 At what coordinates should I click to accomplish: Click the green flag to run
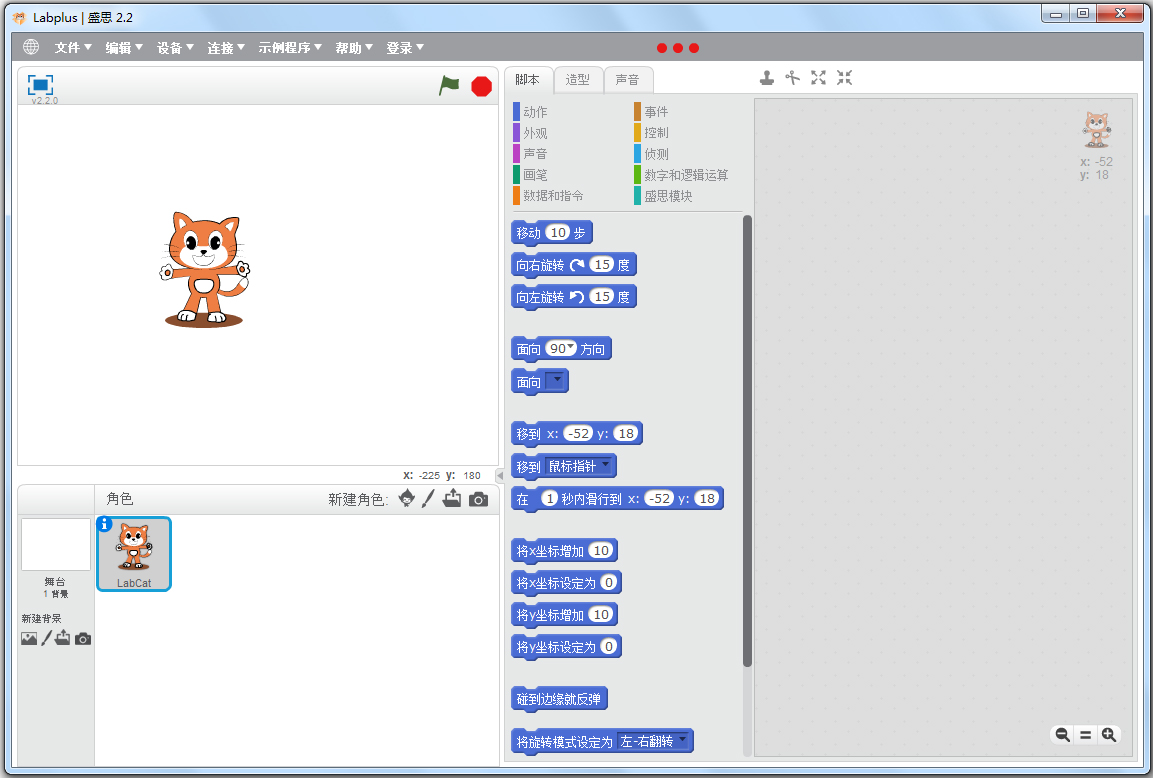(x=449, y=86)
